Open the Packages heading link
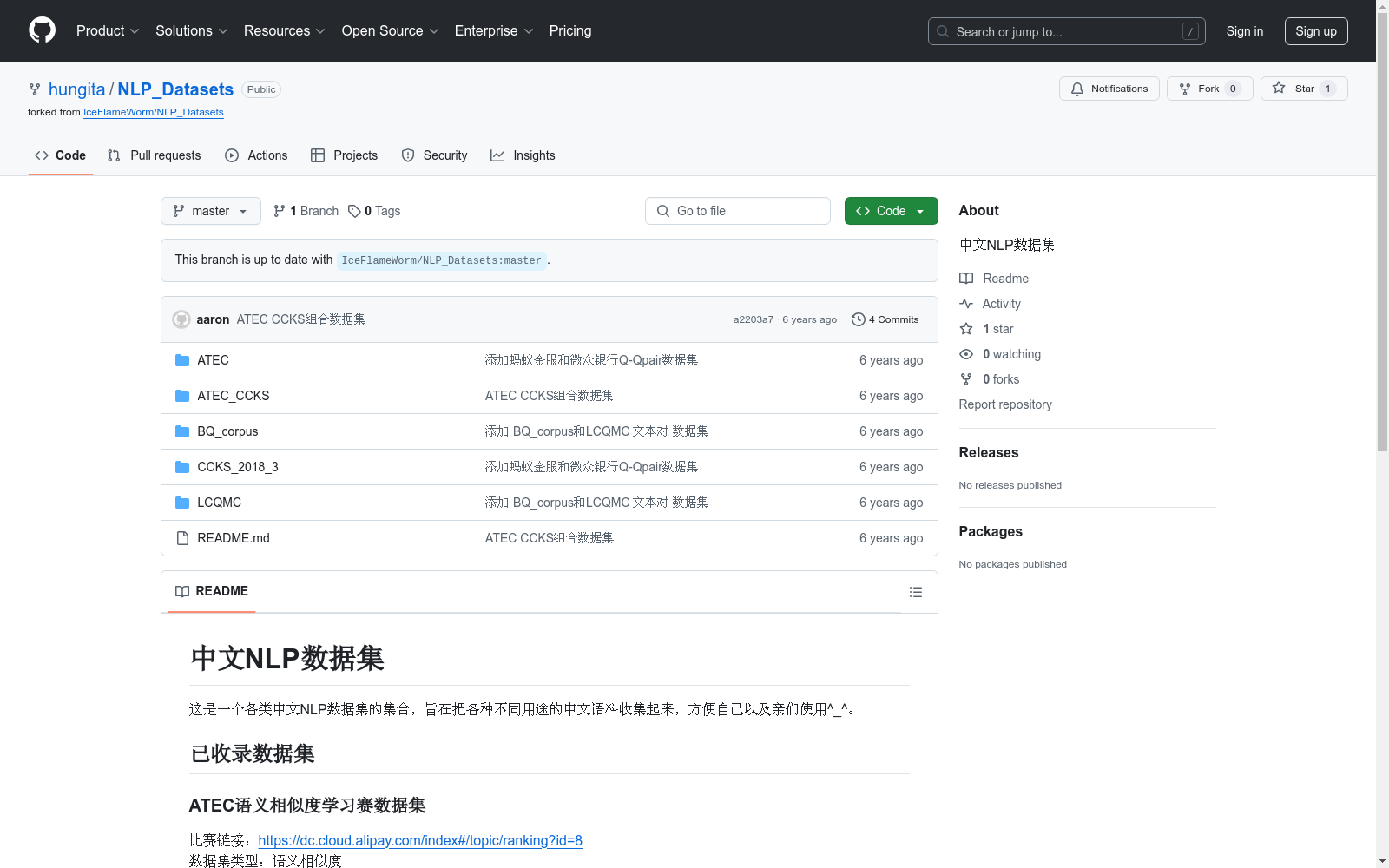Viewport: 1389px width, 868px height. (x=991, y=531)
